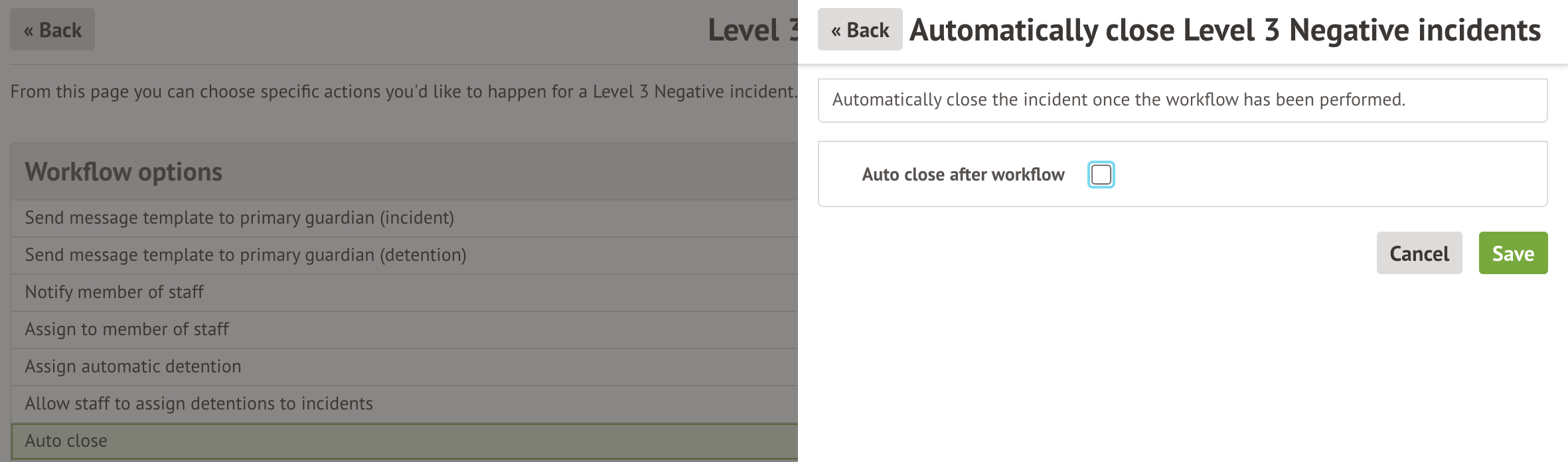Cancel the auto close changes
The height and width of the screenshot is (462, 1568).
1419,253
